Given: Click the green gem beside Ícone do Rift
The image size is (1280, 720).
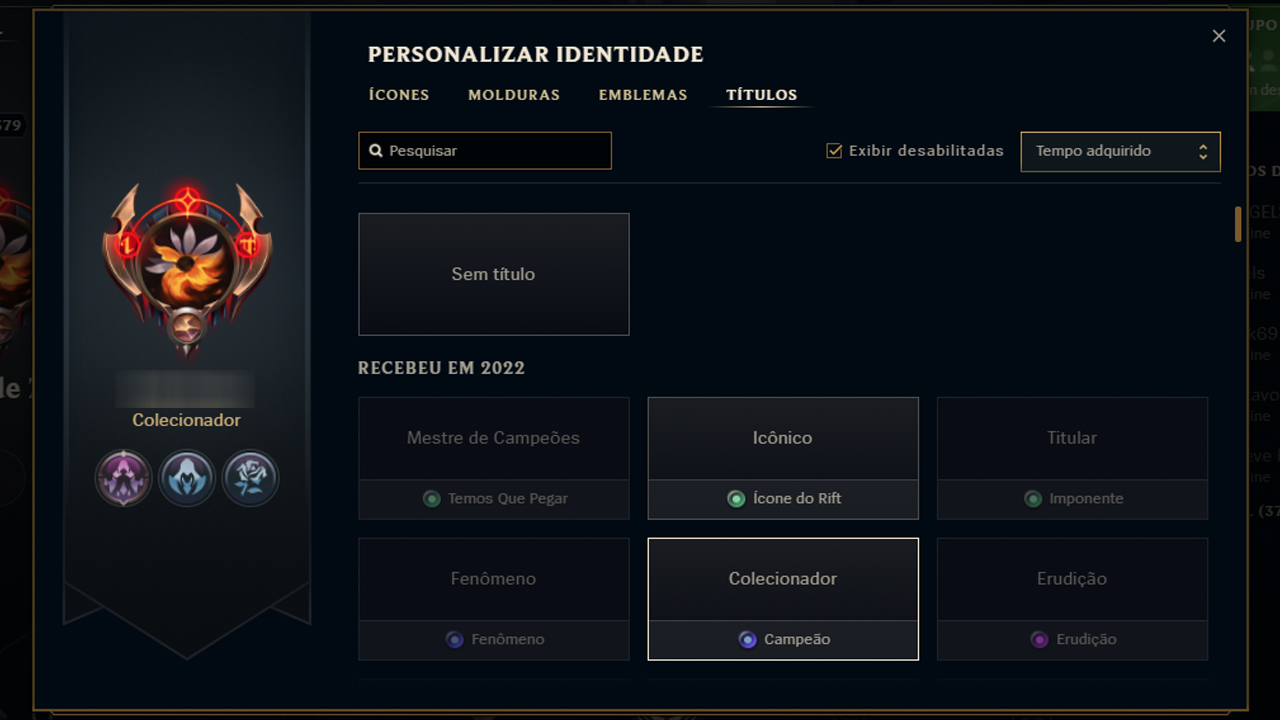Looking at the screenshot, I should (x=736, y=499).
